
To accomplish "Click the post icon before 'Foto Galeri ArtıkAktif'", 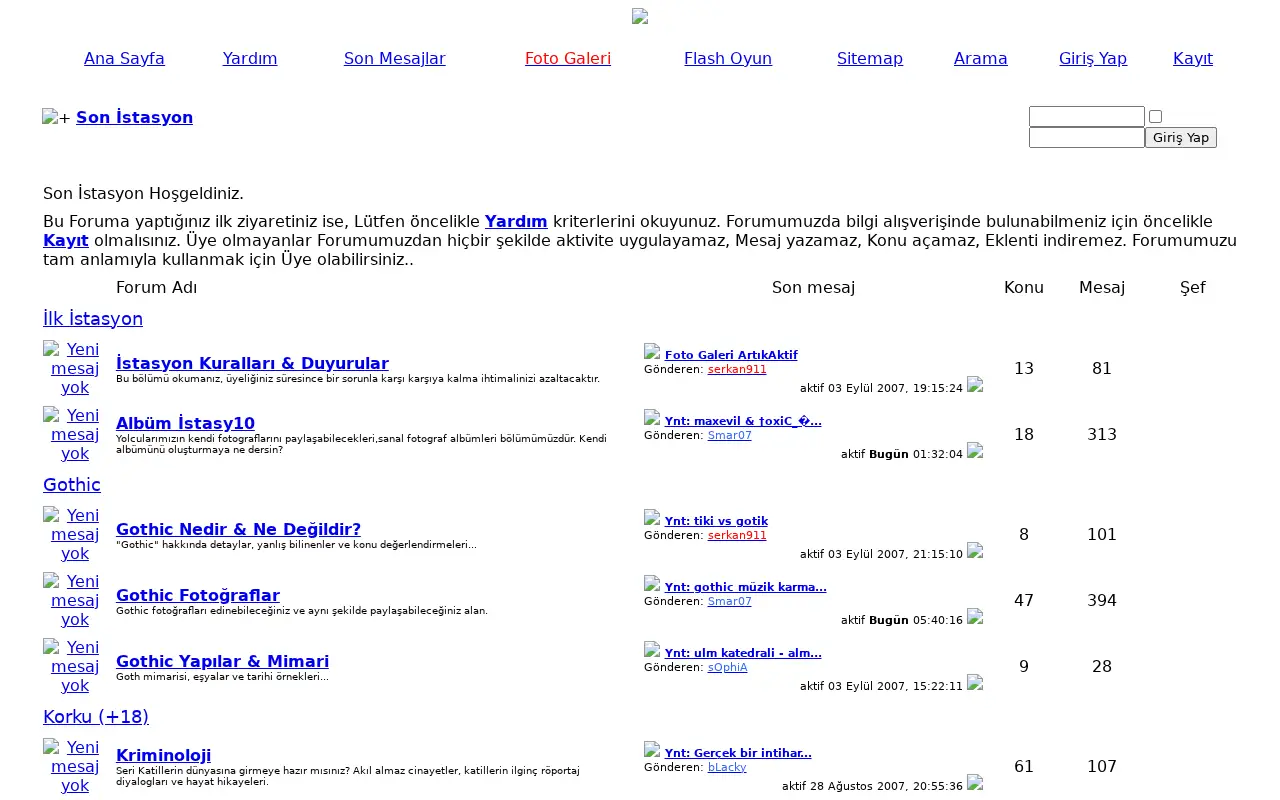I will click(x=652, y=352).
